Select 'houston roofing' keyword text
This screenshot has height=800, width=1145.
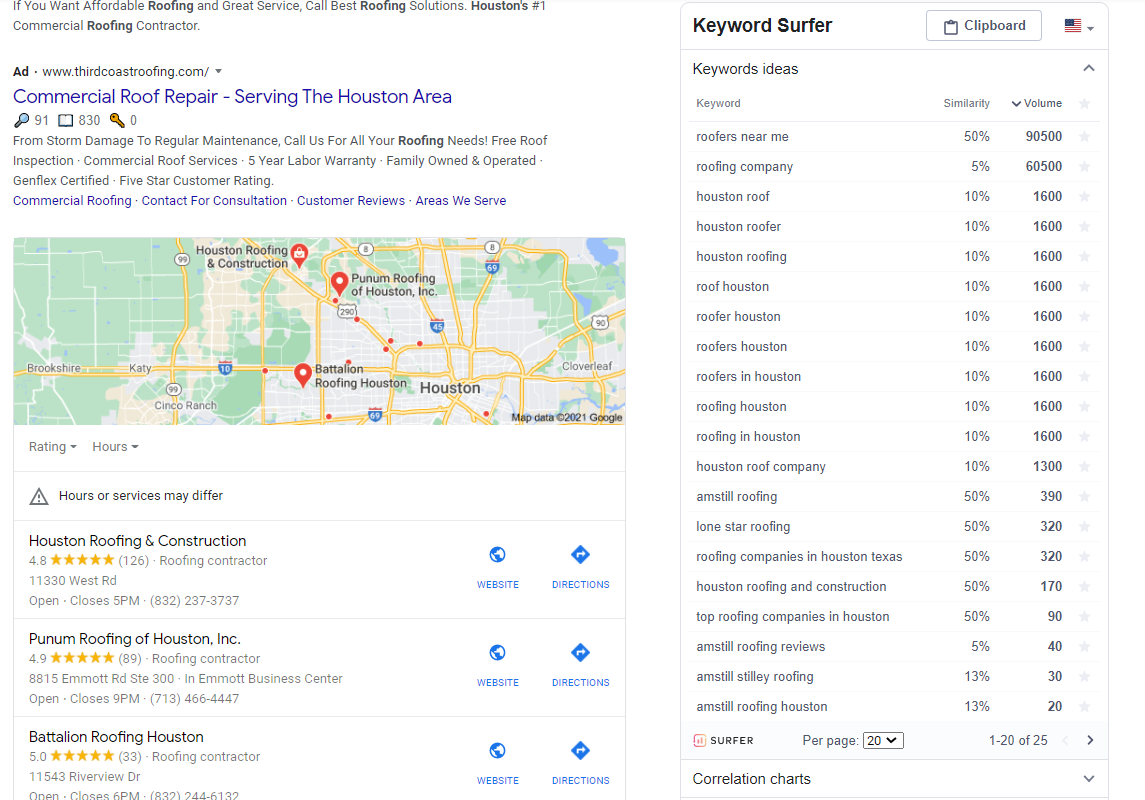coord(741,257)
